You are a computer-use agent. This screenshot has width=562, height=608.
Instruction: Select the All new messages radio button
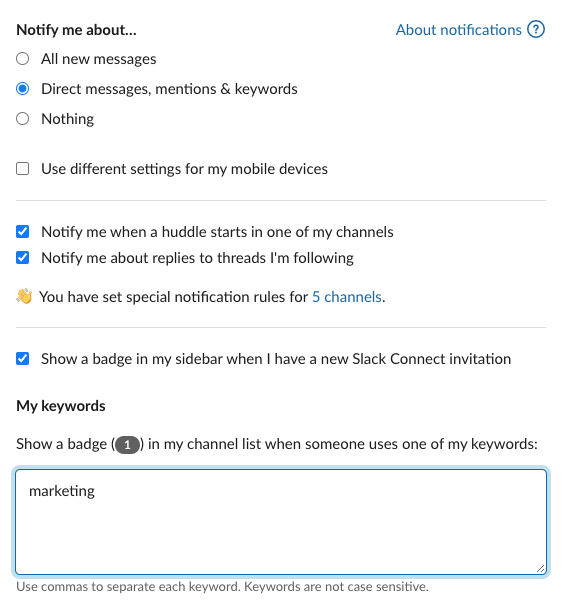tap(22, 59)
